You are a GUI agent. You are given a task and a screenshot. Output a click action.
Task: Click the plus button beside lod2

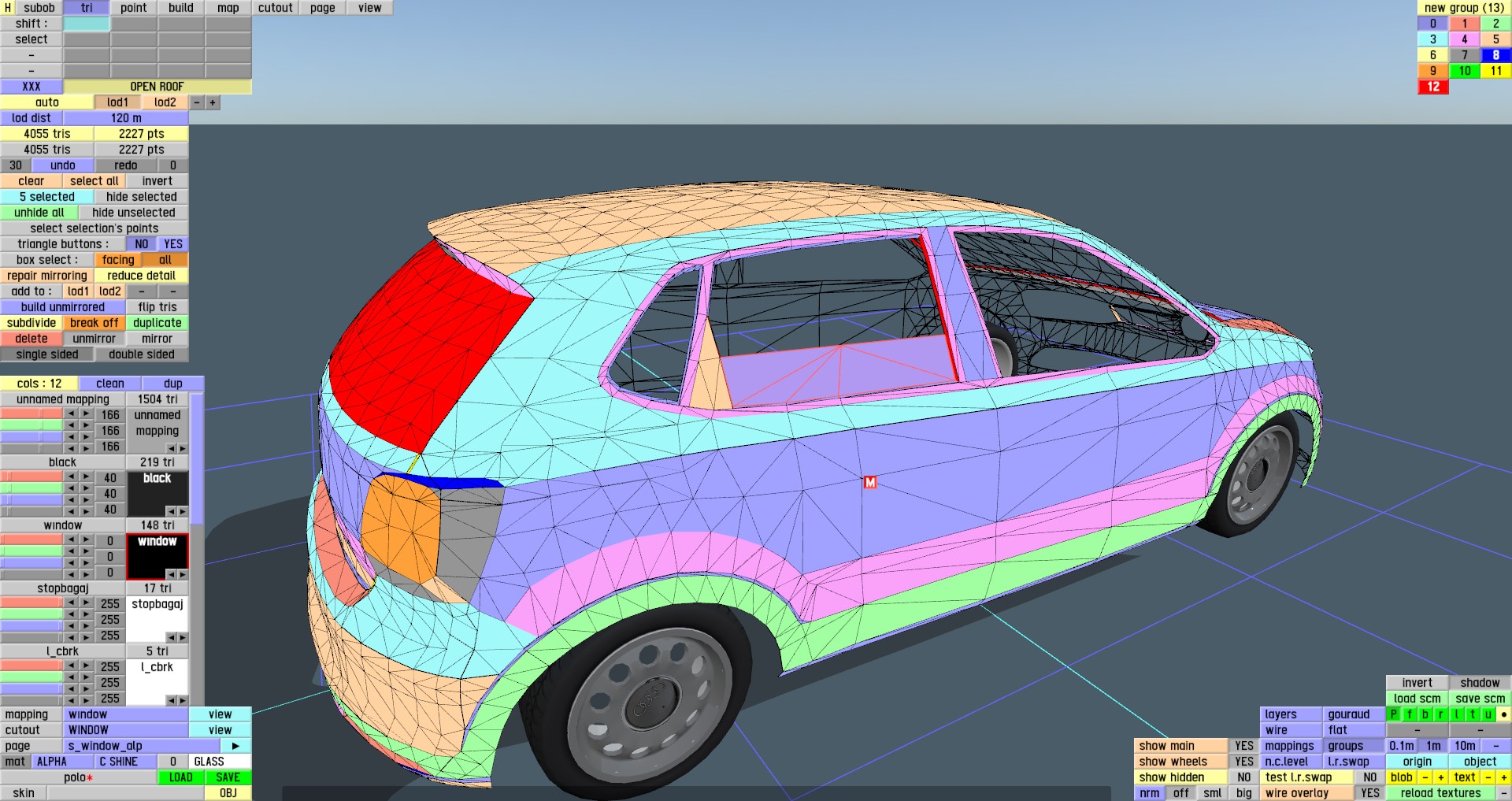[213, 102]
